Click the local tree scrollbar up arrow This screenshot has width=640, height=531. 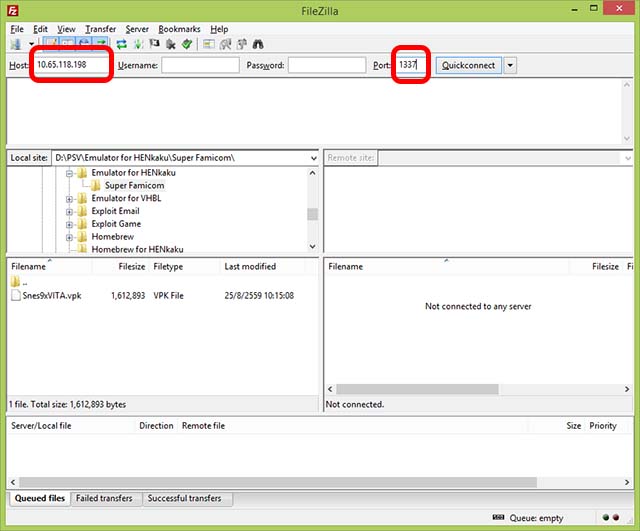(313, 173)
